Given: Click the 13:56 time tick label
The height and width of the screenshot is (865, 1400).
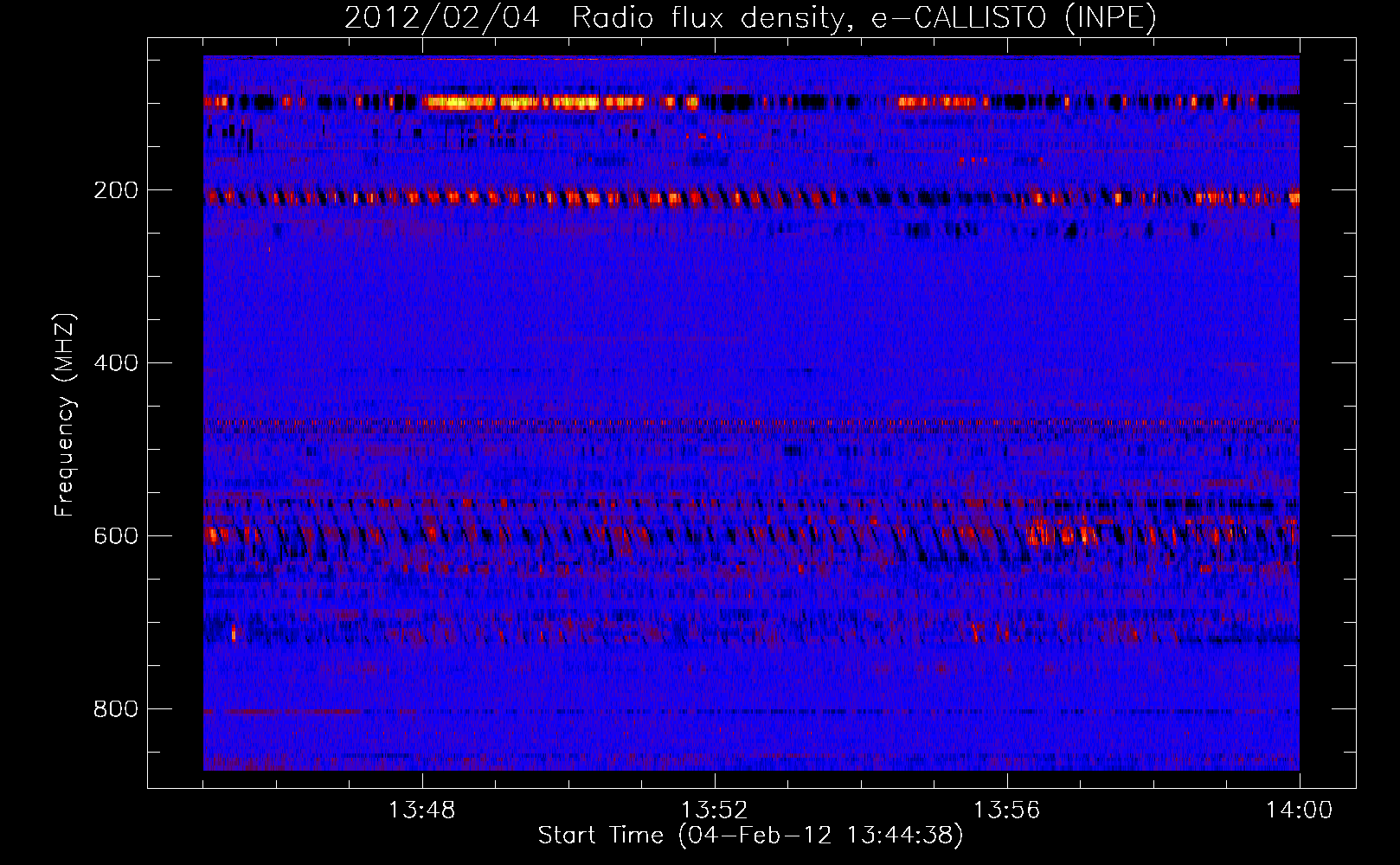Looking at the screenshot, I should [x=1007, y=811].
